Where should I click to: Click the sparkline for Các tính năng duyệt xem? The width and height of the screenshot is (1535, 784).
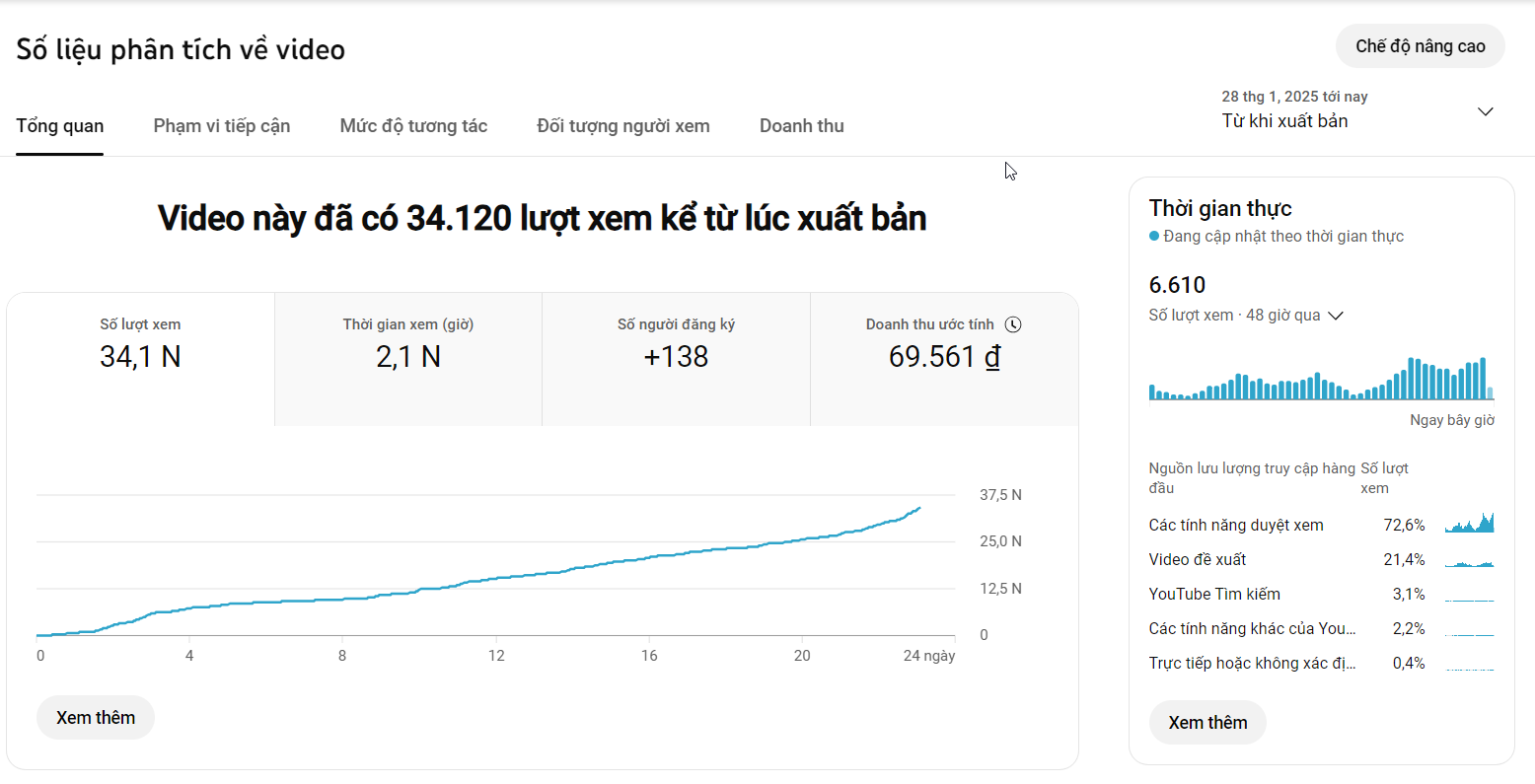tap(1469, 524)
